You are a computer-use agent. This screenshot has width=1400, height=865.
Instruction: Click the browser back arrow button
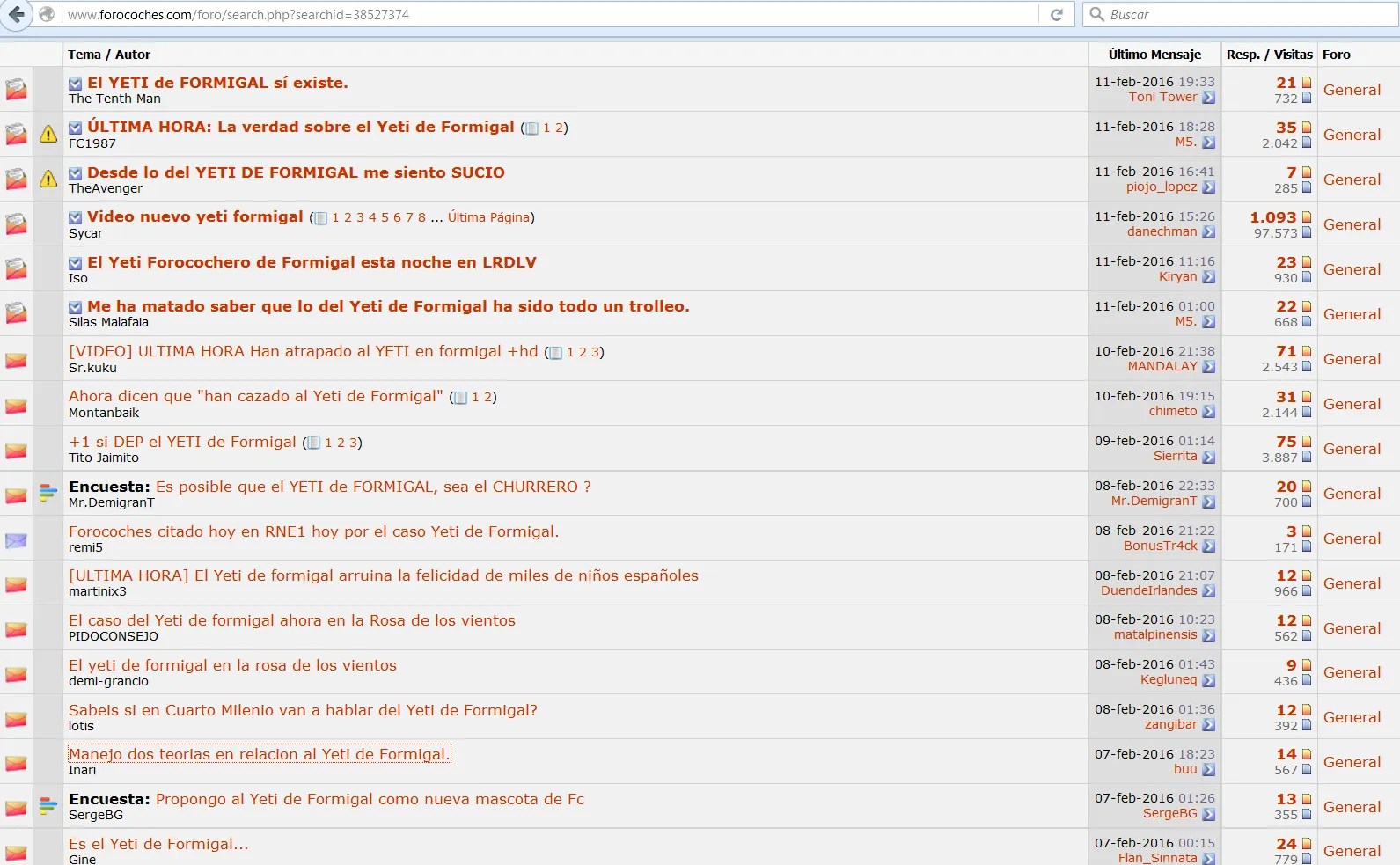[16, 14]
